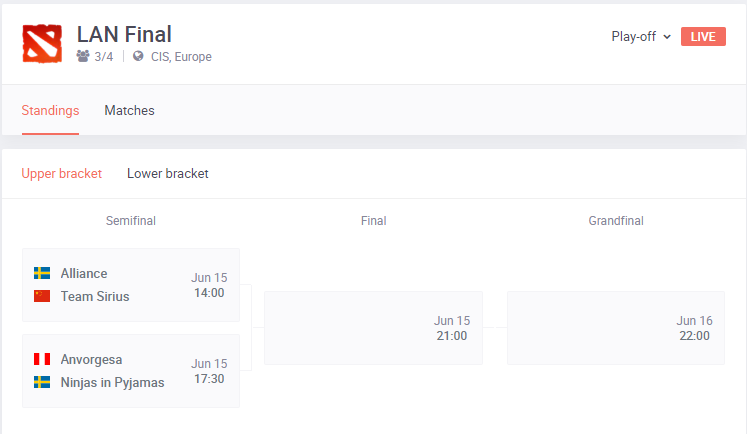Open the upper bracket Final match card
Viewport: 747px width, 434px height.
374,328
